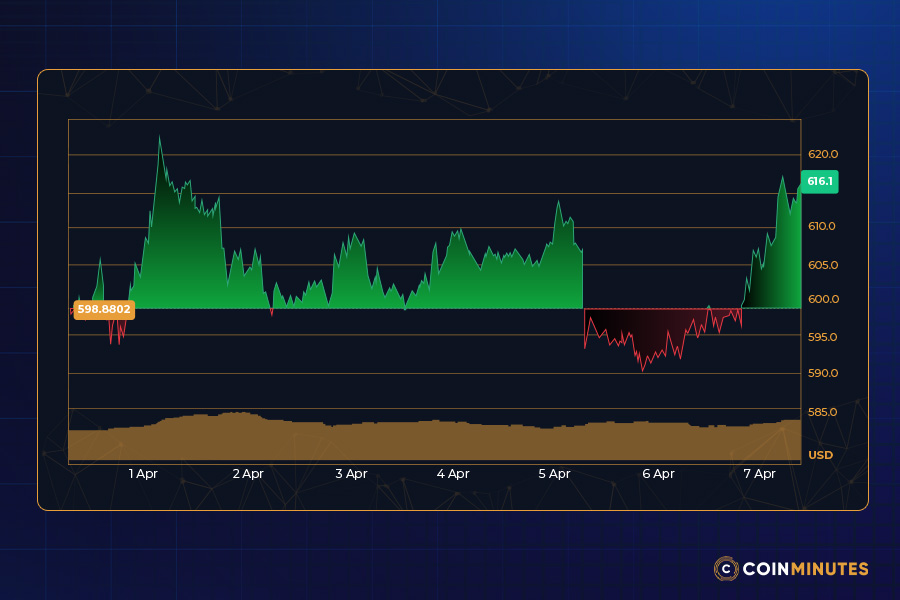Click the 595.0 price axis label
The width and height of the screenshot is (900, 600).
[x=822, y=337]
